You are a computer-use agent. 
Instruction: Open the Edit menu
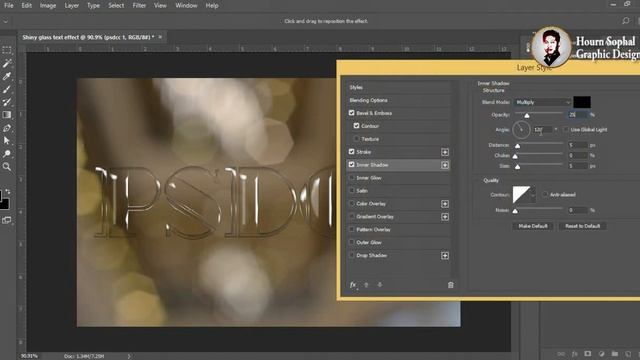pos(27,6)
